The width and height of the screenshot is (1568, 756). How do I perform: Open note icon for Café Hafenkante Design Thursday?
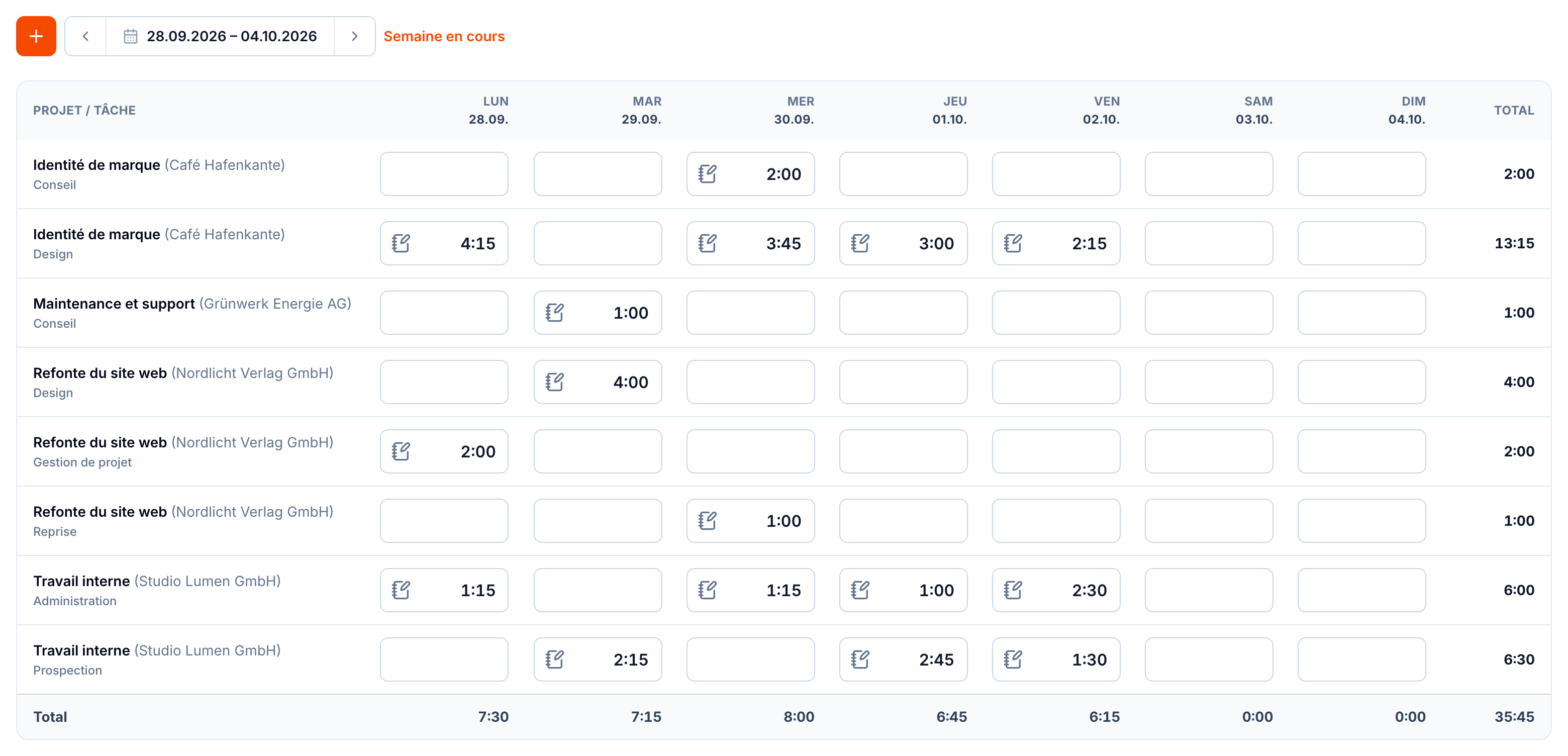pyautogui.click(x=860, y=243)
